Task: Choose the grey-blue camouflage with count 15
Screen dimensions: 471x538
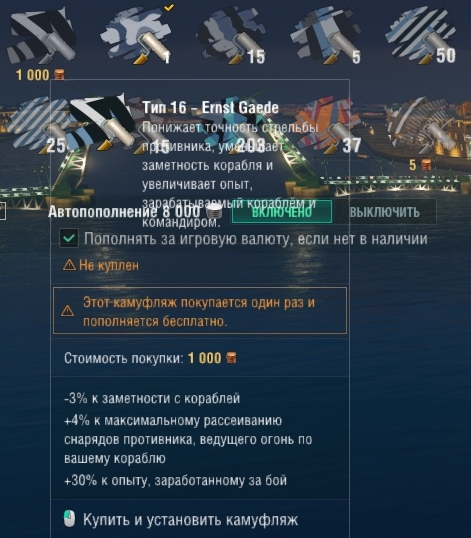Action: [232, 36]
